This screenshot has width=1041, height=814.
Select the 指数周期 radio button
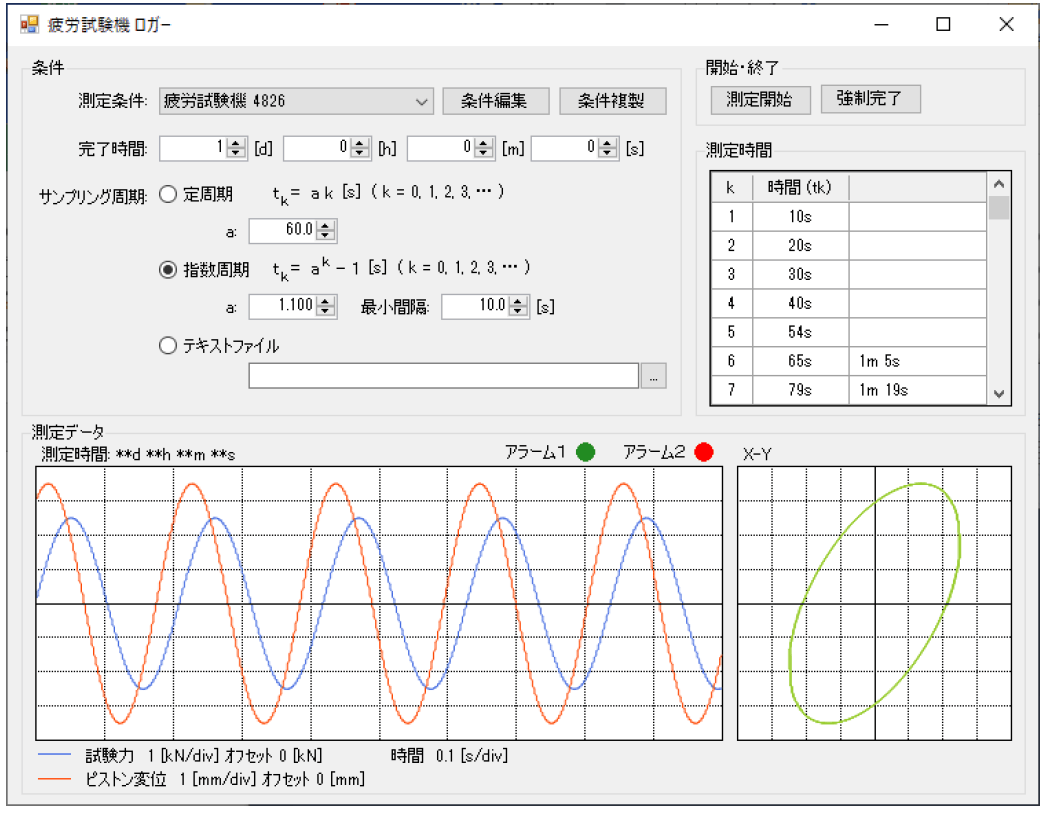click(x=167, y=269)
